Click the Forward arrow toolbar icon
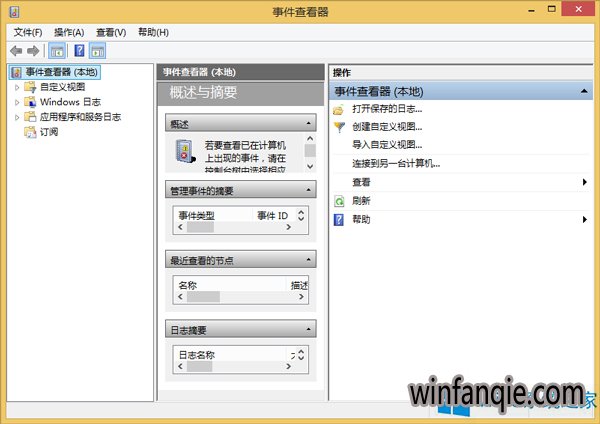 33,51
